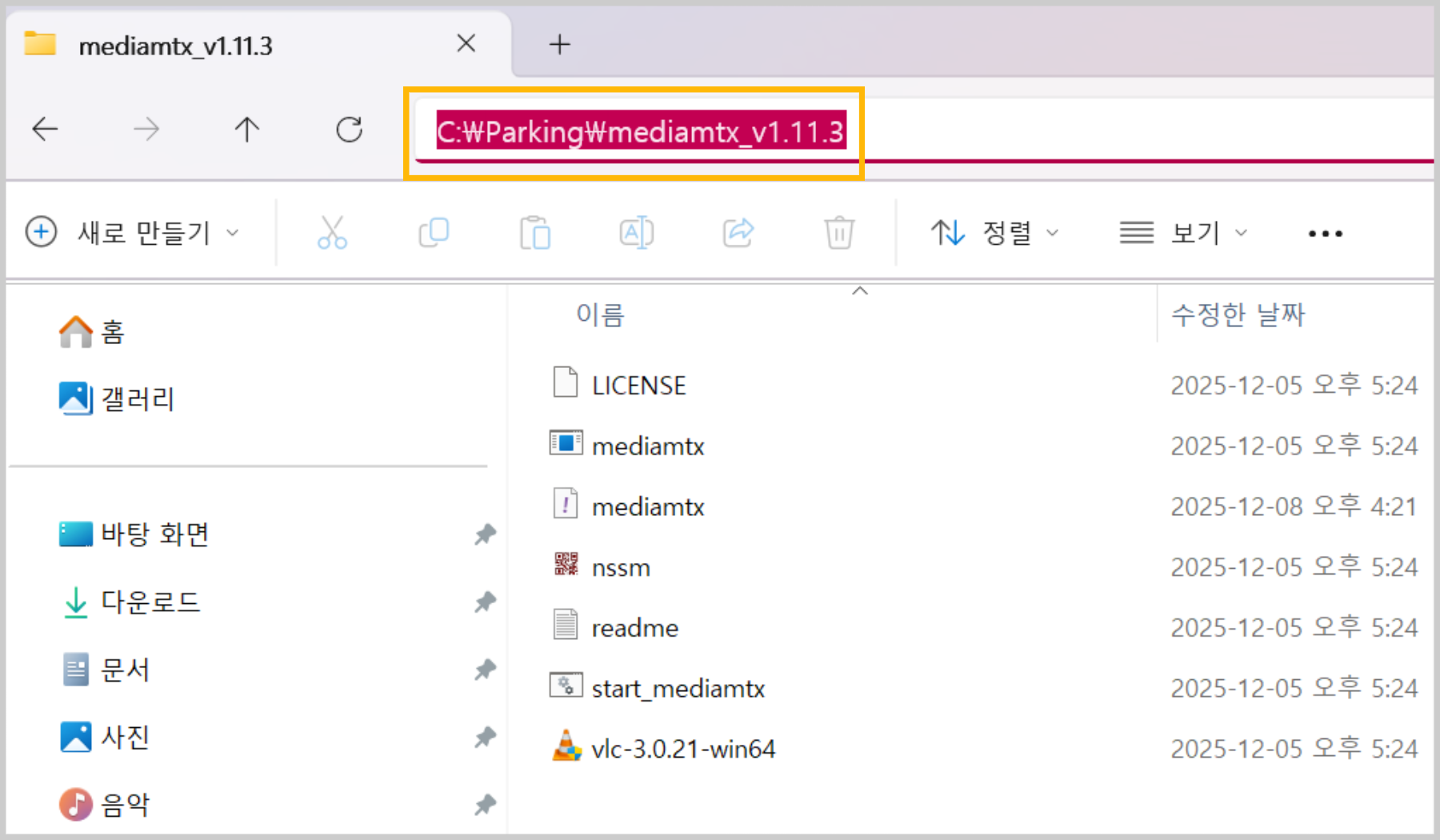Open 음악 in the sidebar
The width and height of the screenshot is (1440, 840).
104,804
